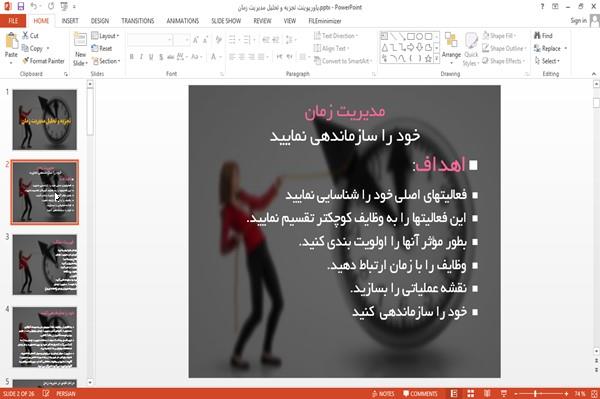Open Shape Fill dropdown
Viewport: 600px width, 399px height.
[x=499, y=36]
